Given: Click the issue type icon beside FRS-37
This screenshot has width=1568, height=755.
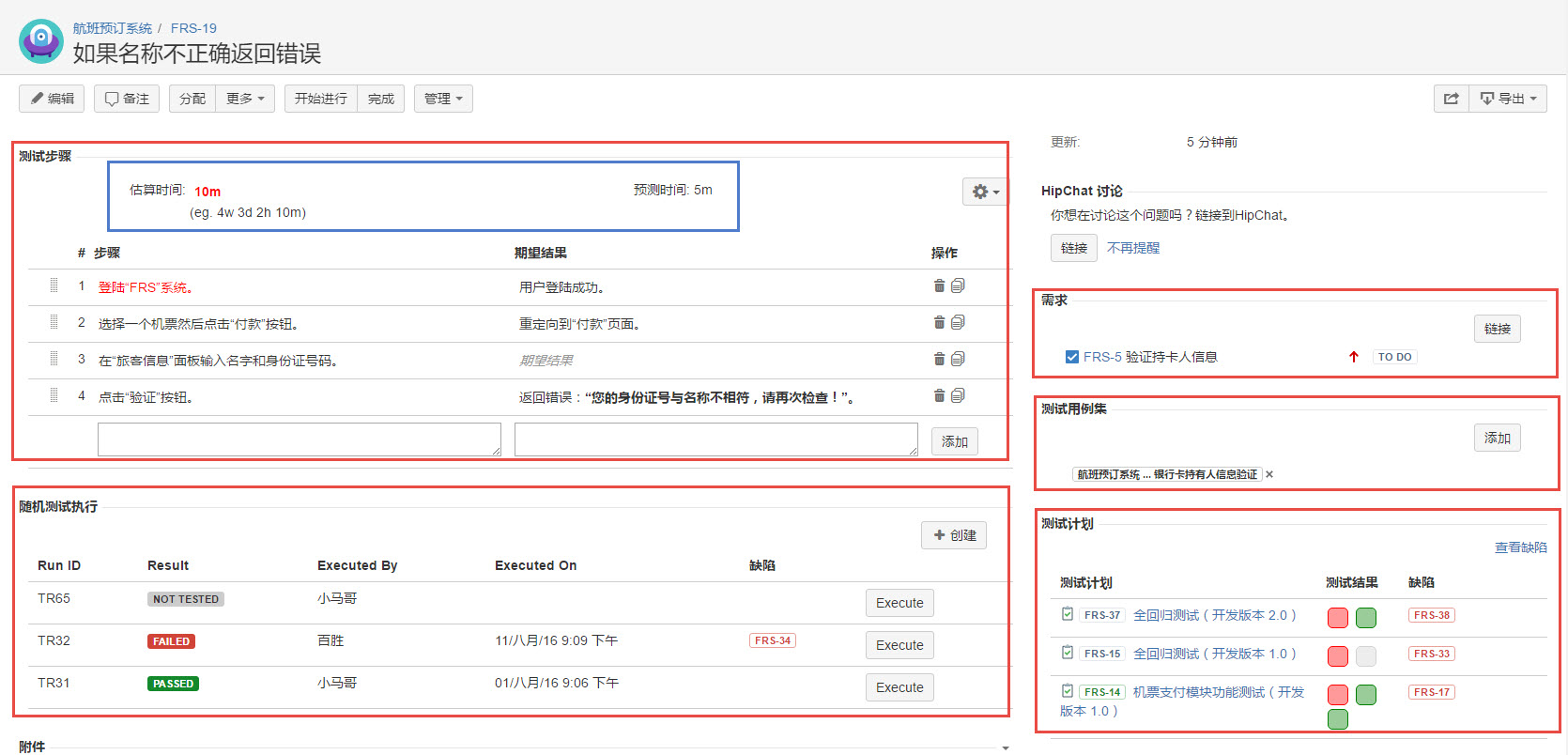Looking at the screenshot, I should point(1068,614).
